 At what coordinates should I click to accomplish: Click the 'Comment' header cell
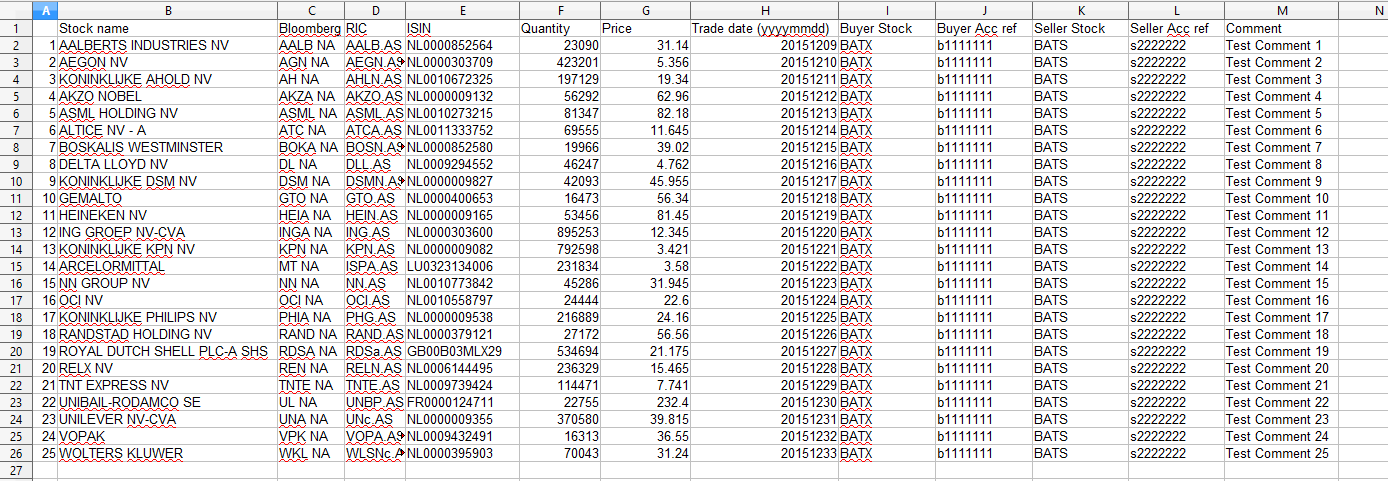(x=1284, y=28)
